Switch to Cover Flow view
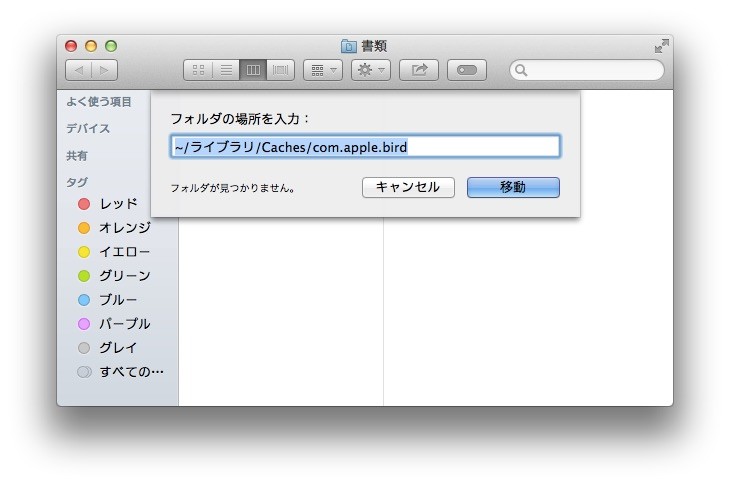The width and height of the screenshot is (730, 485). [280, 70]
